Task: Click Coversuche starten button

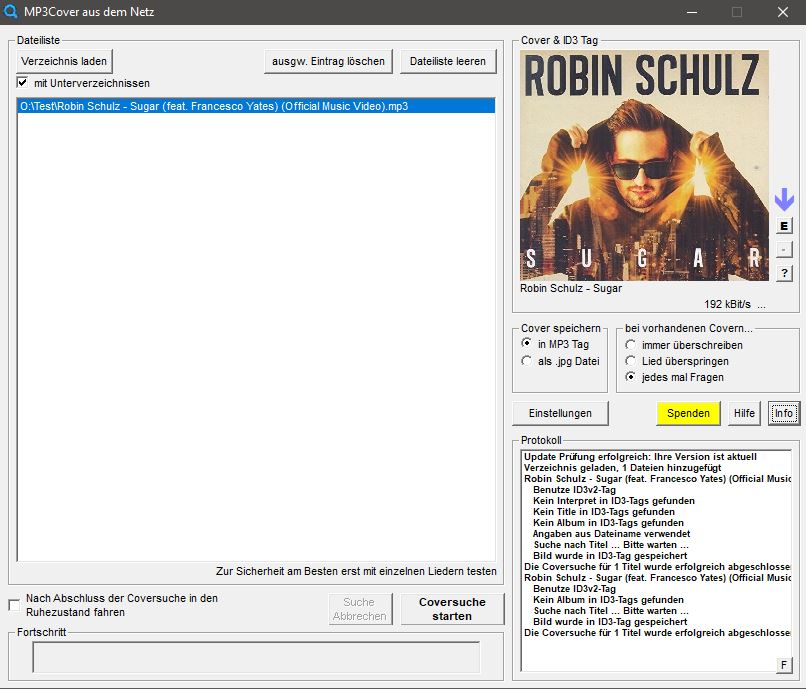Action: click(x=452, y=609)
